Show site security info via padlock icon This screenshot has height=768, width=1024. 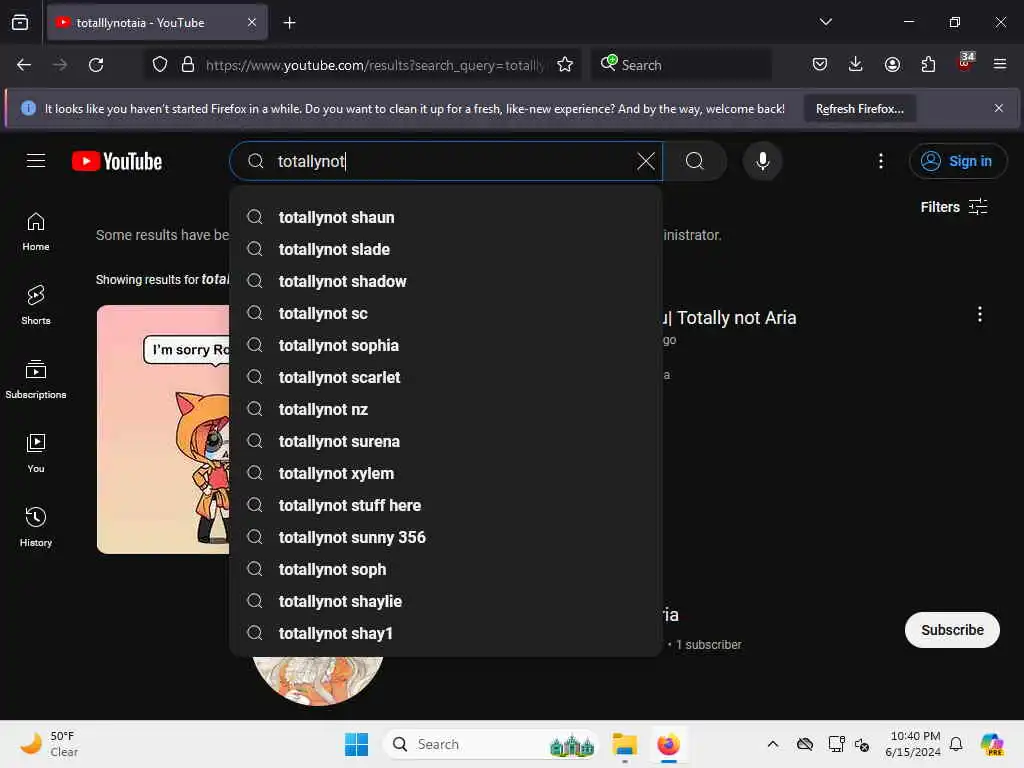point(187,65)
